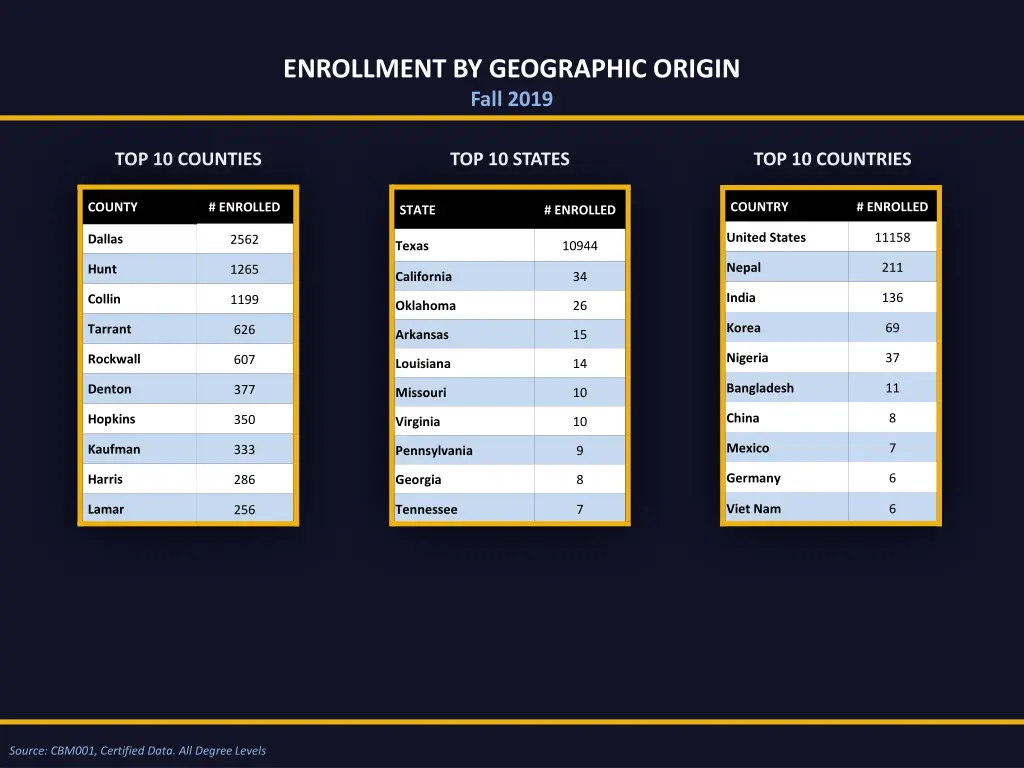Select the value 136
Viewport: 1024px width, 768px height.
point(892,298)
